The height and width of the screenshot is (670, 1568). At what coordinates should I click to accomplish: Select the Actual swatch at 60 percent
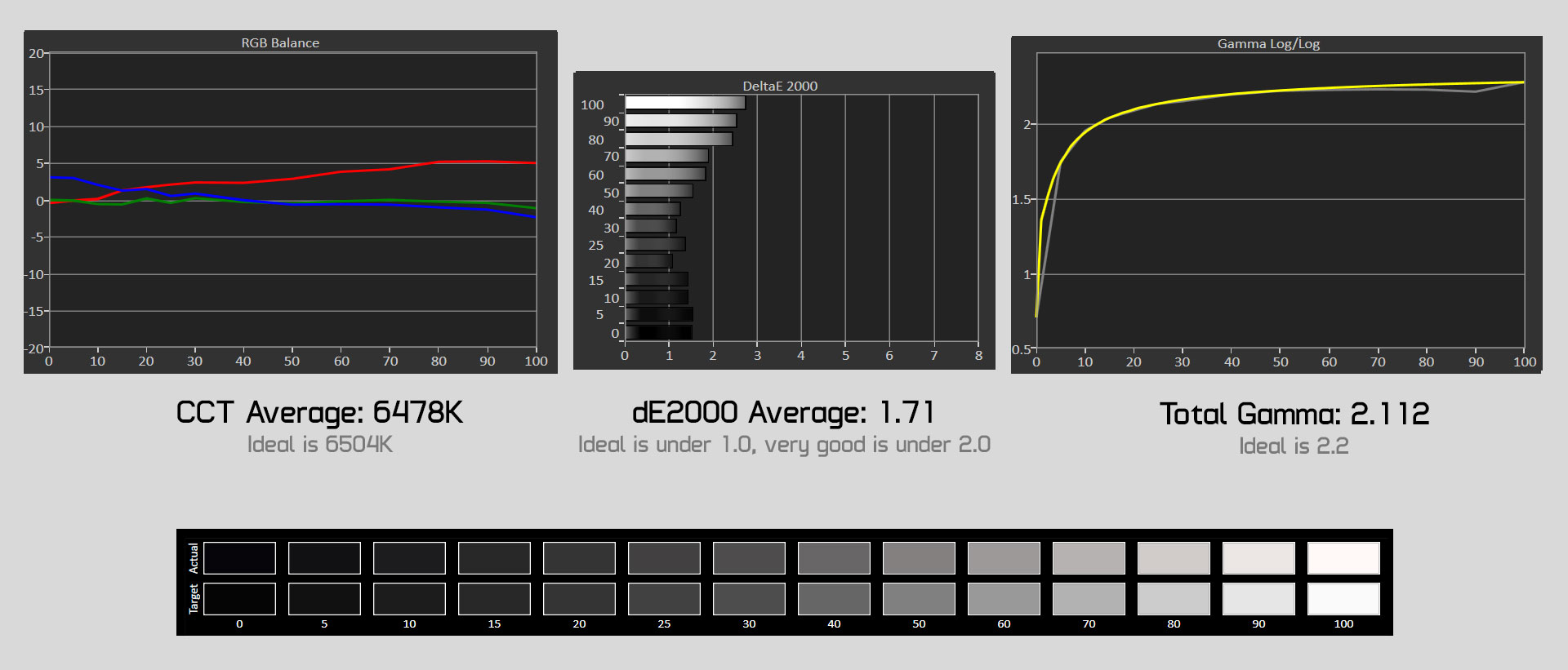[1004, 558]
